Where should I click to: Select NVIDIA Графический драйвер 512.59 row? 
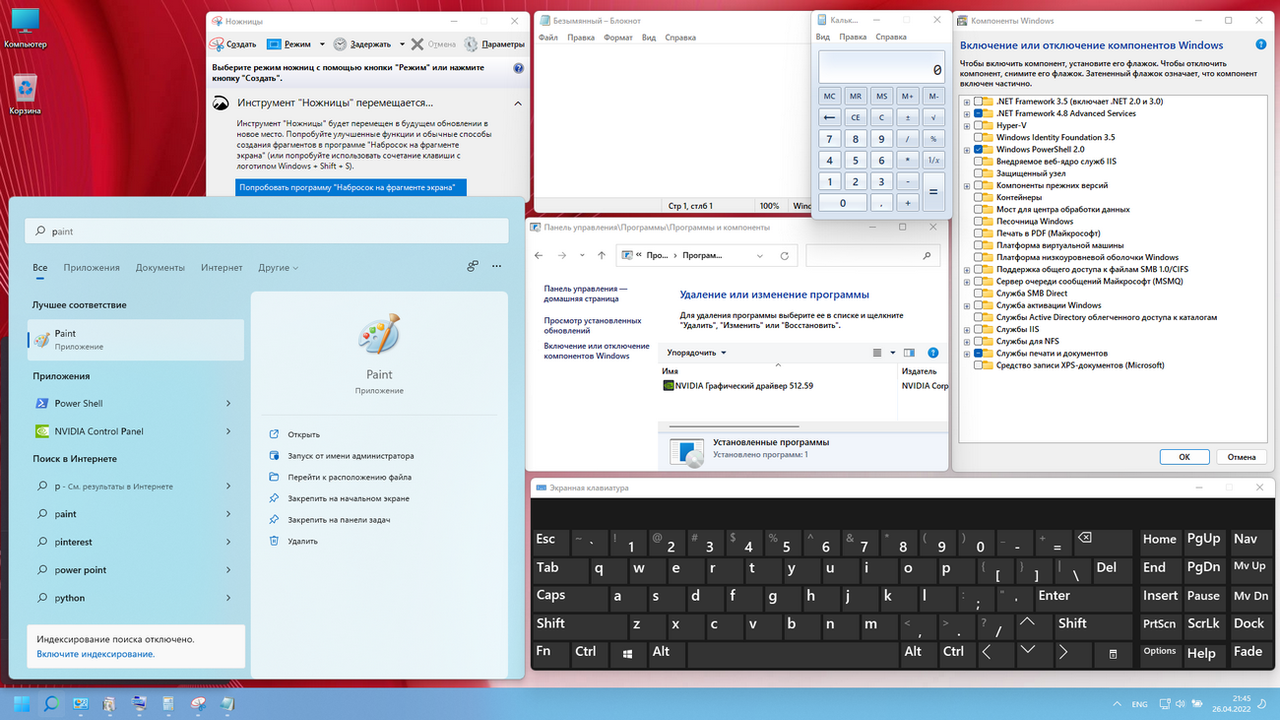tap(738, 385)
